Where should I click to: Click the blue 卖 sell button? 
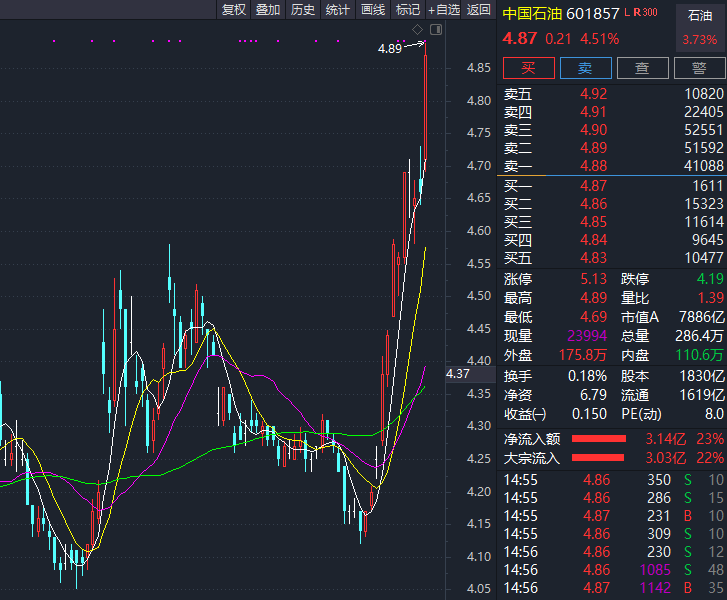pos(586,68)
